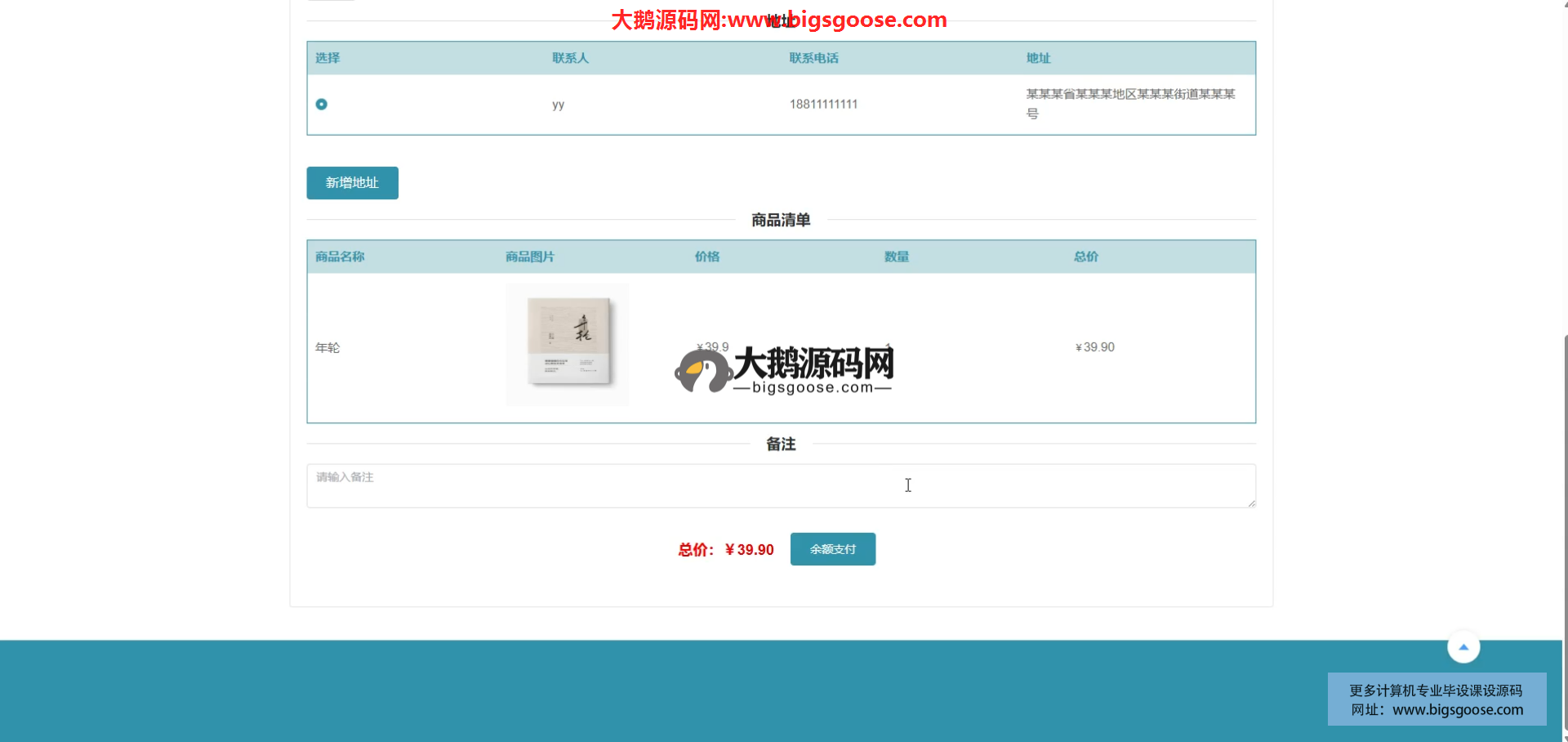Click the 联系电话 column header

(813, 58)
